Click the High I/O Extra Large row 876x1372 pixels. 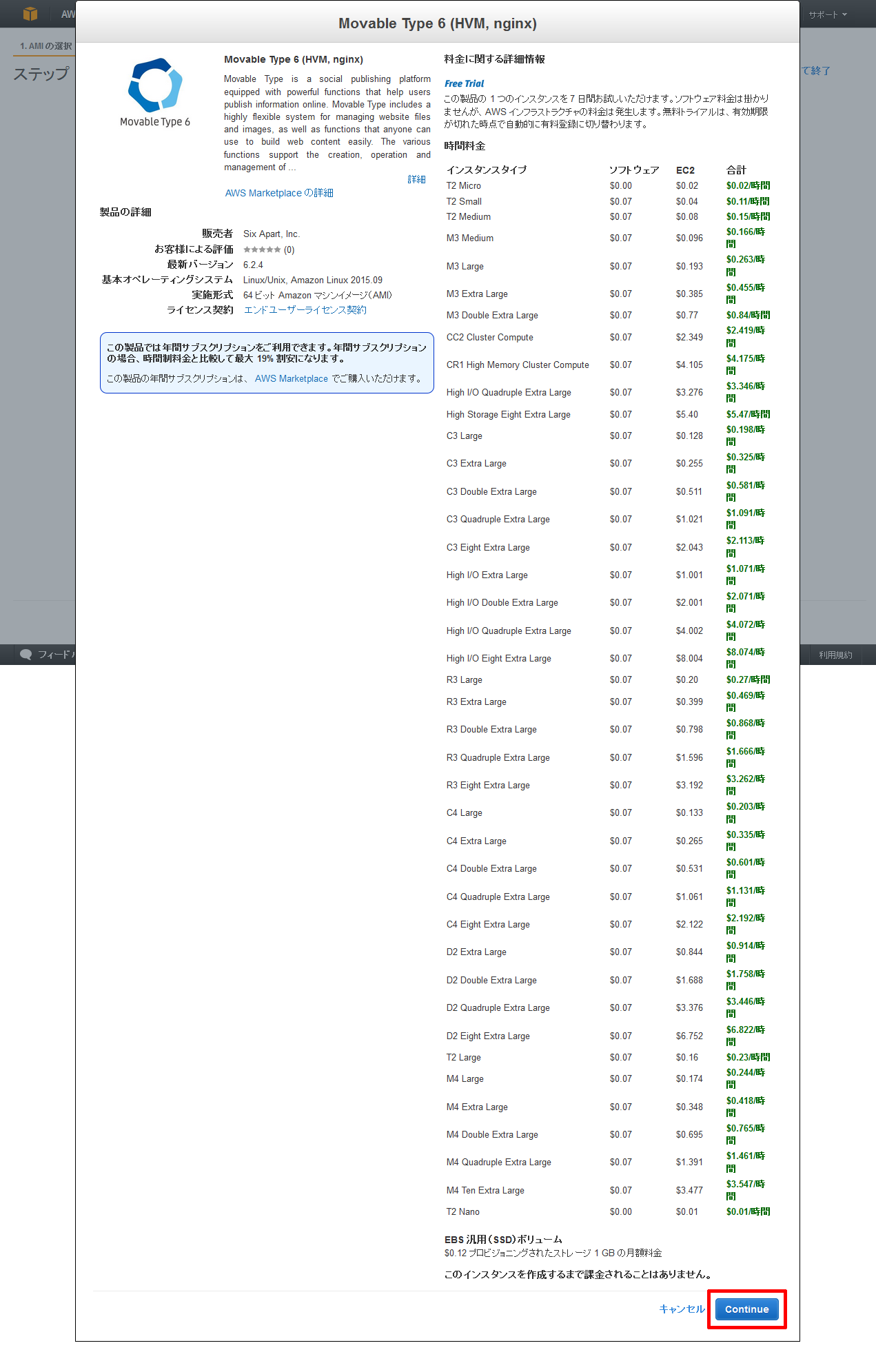pos(608,575)
